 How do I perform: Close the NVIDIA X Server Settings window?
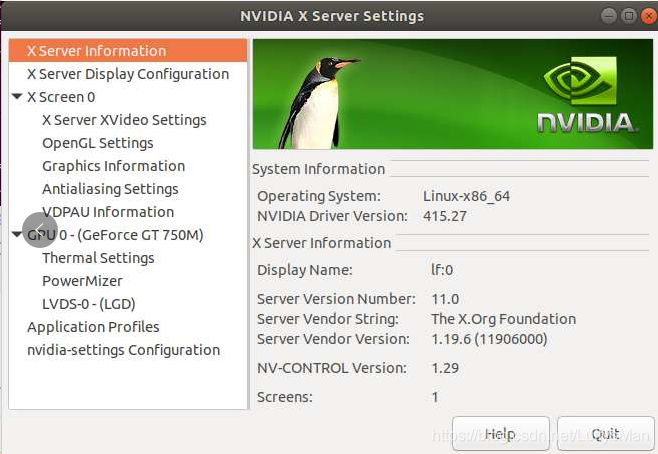point(649,16)
